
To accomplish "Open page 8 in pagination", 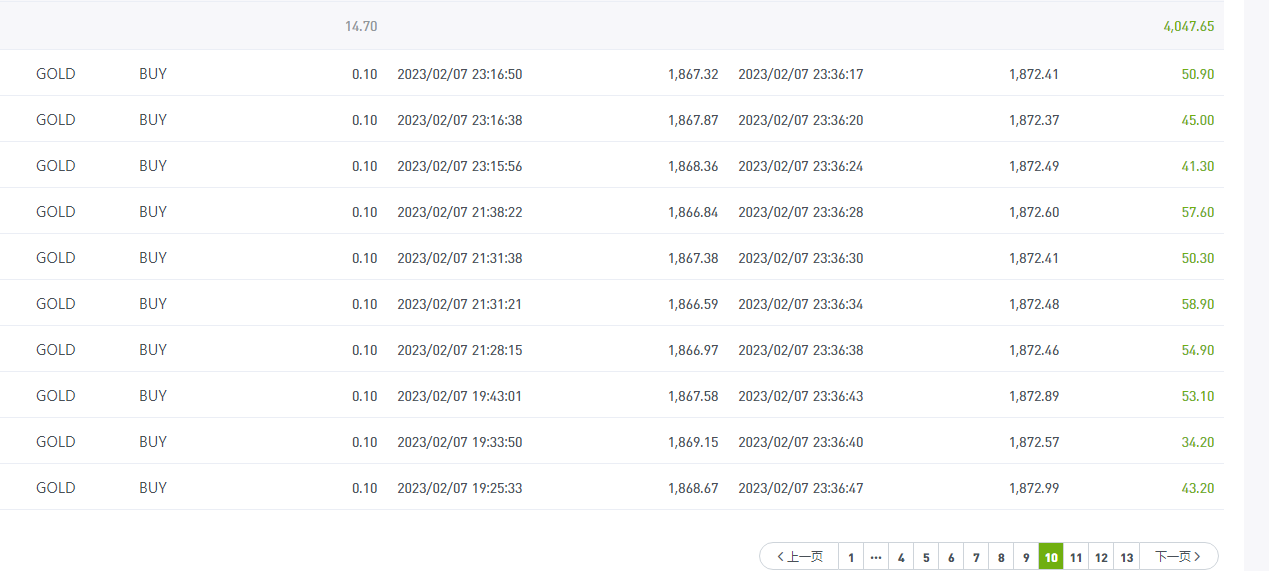I will pyautogui.click(x=1001, y=557).
